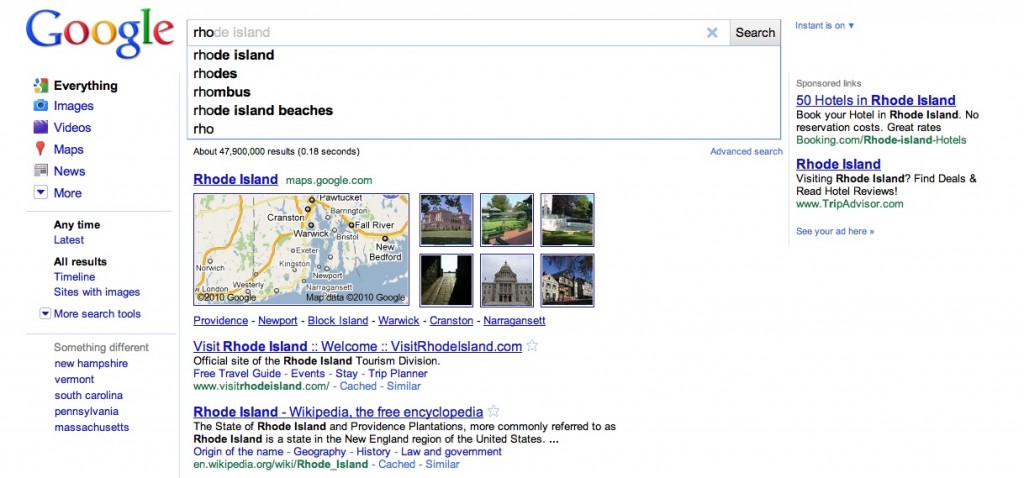The image size is (1024, 478).
Task: Search 'vermont' under Something different
Action: click(x=74, y=379)
